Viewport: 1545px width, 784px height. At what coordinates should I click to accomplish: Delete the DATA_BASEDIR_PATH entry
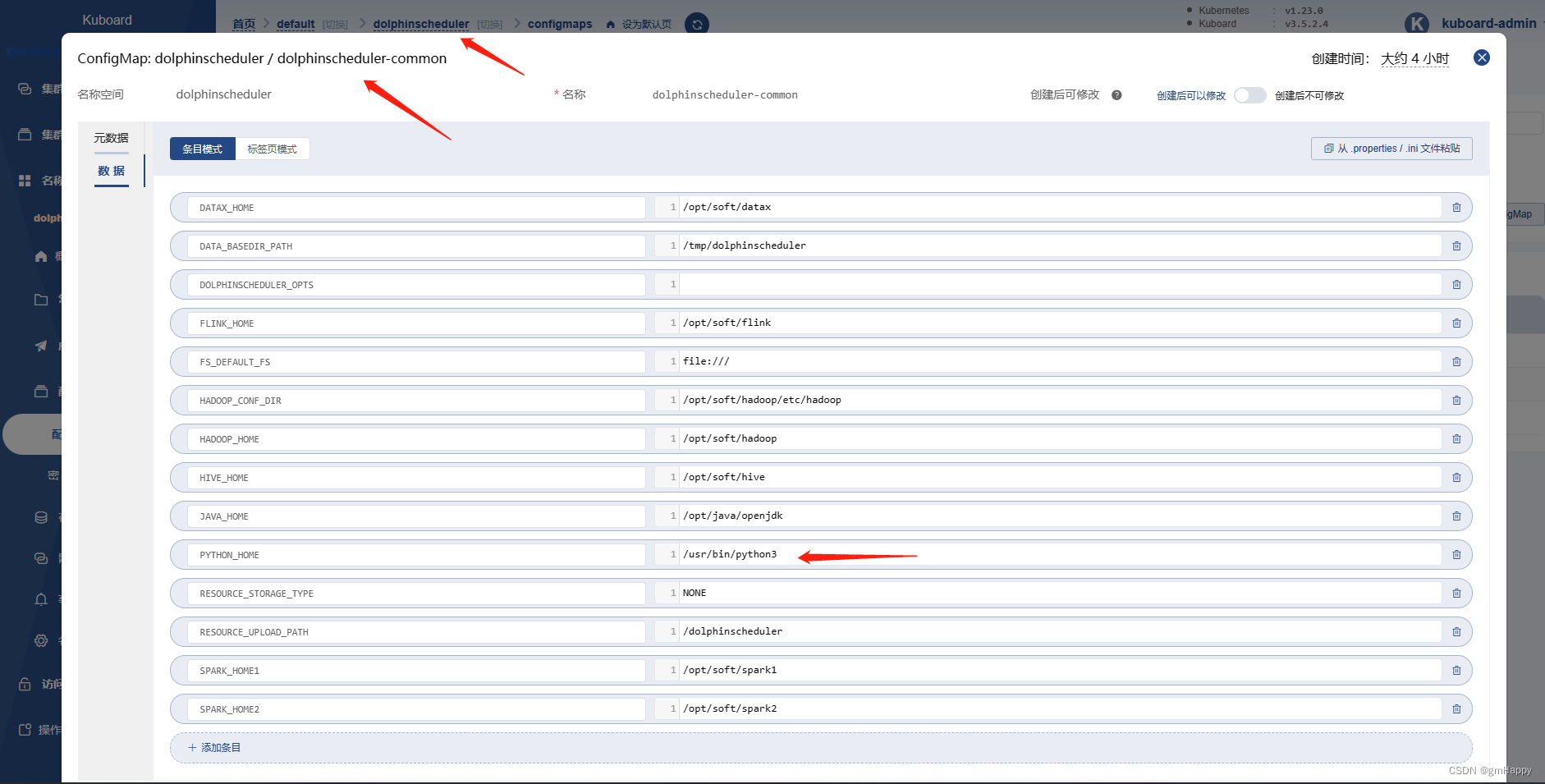coord(1456,246)
